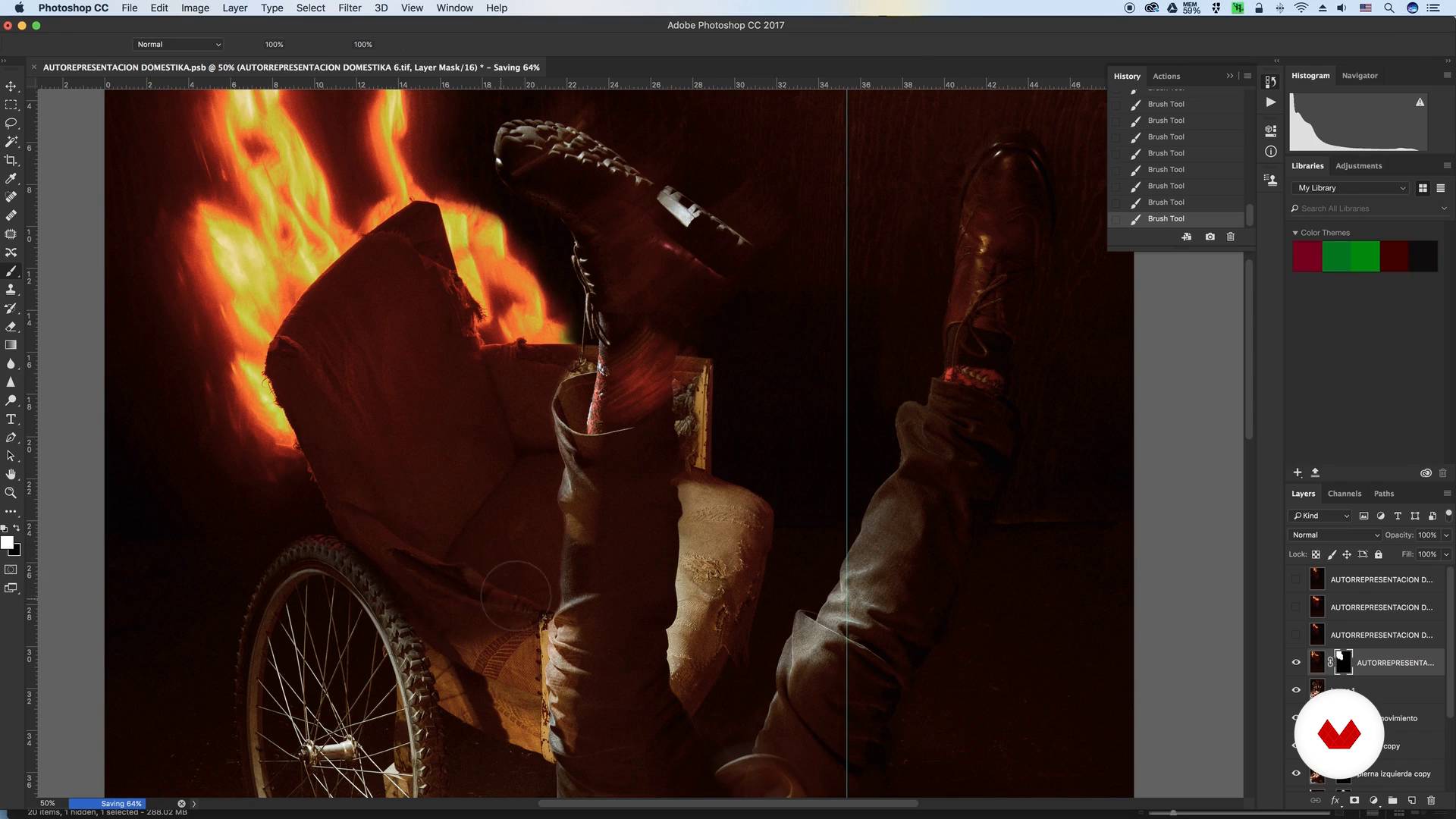The width and height of the screenshot is (1456, 819).
Task: Select the Lasso tool
Action: pyautogui.click(x=11, y=123)
